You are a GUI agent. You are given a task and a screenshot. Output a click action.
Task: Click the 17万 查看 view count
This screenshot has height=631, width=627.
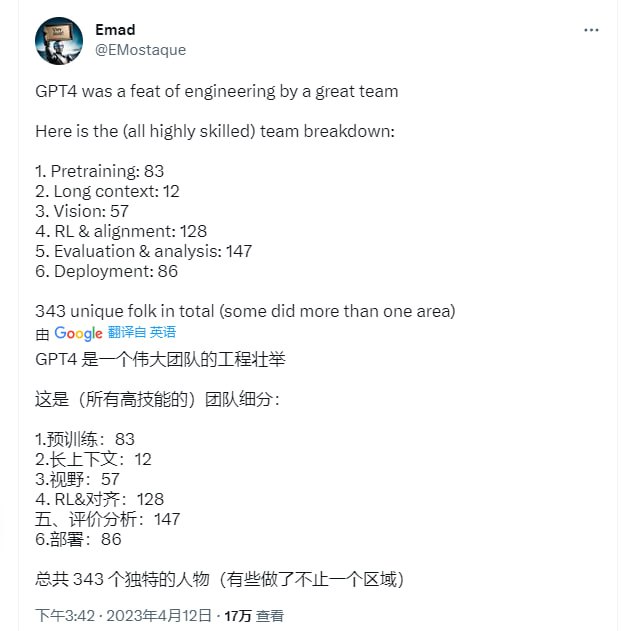(253, 615)
